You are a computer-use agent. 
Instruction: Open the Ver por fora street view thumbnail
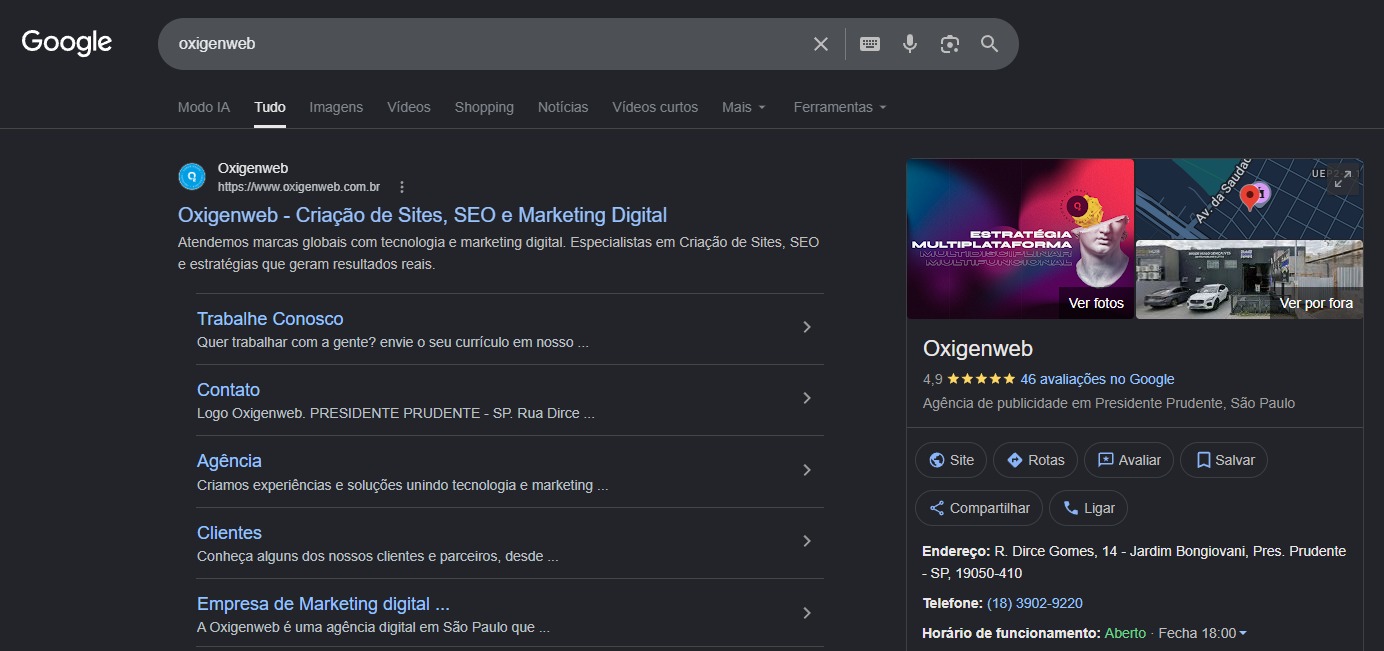pos(1249,280)
